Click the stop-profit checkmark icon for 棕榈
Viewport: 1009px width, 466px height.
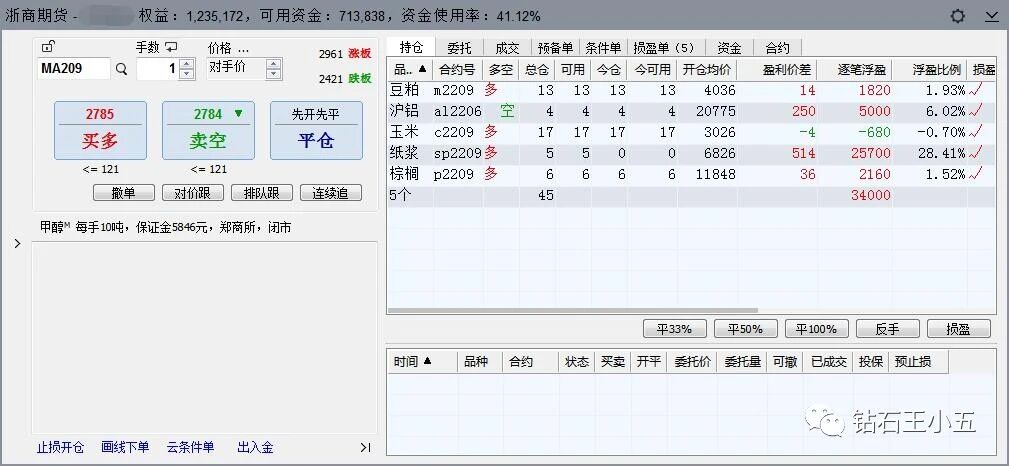977,174
